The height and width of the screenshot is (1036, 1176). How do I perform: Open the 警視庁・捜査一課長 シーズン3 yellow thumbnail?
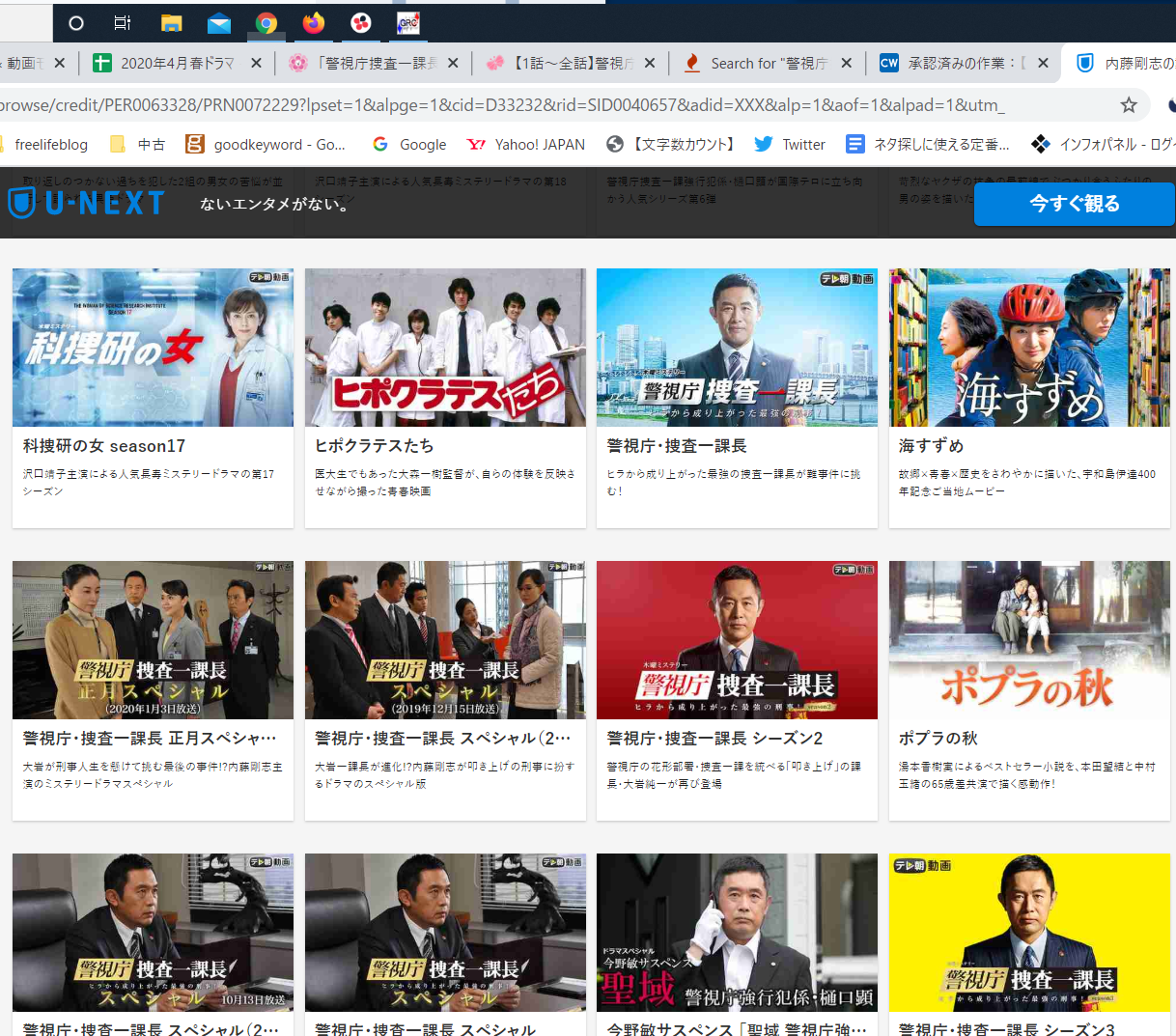point(1029,933)
